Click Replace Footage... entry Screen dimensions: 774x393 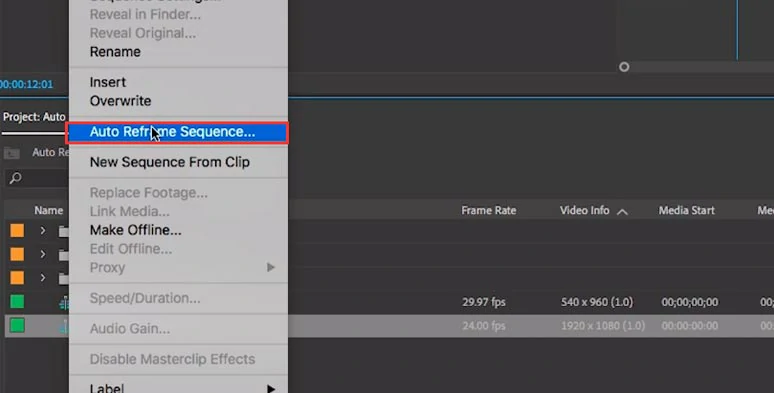point(149,193)
